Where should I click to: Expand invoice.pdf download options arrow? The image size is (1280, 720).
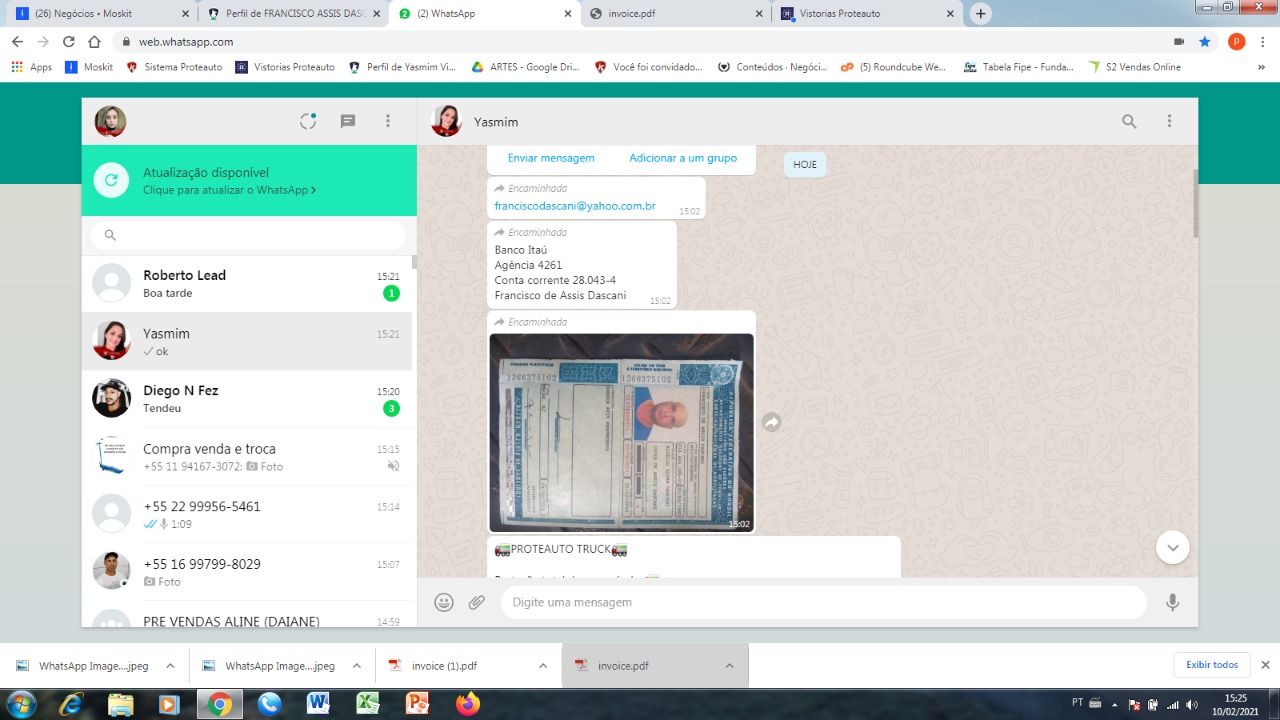[x=729, y=666]
